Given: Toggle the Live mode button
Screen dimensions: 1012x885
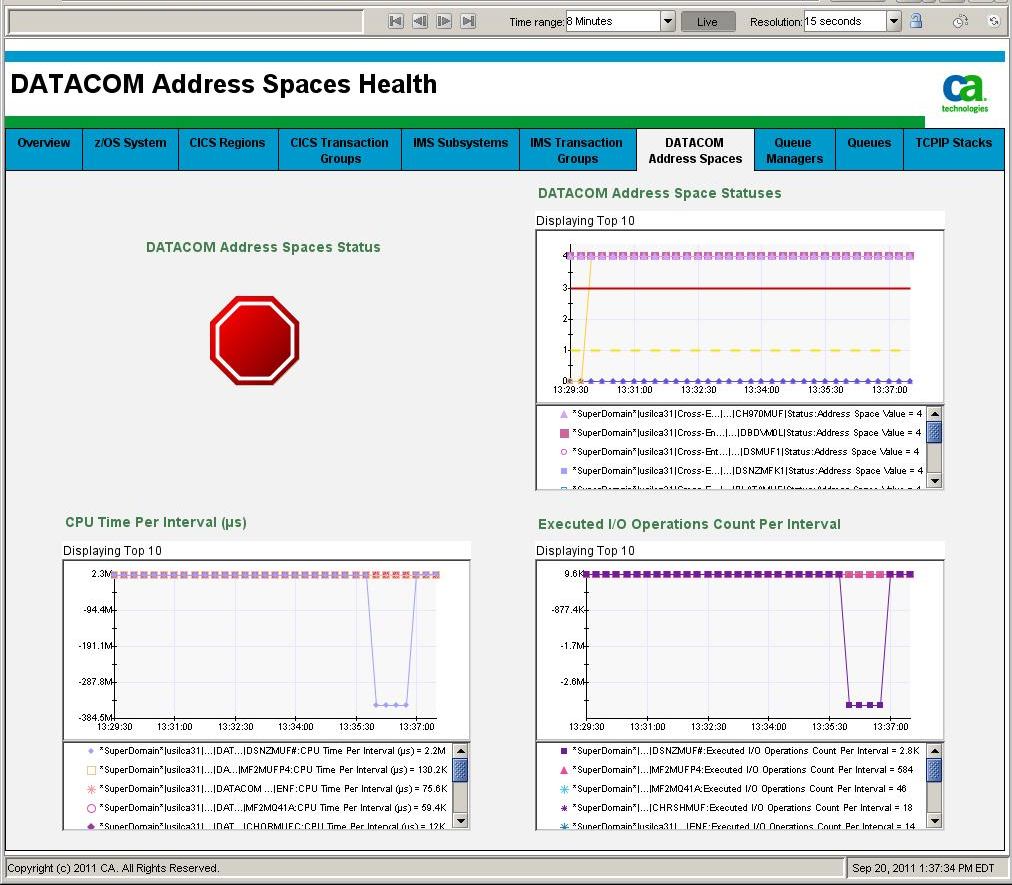Looking at the screenshot, I should [x=707, y=22].
